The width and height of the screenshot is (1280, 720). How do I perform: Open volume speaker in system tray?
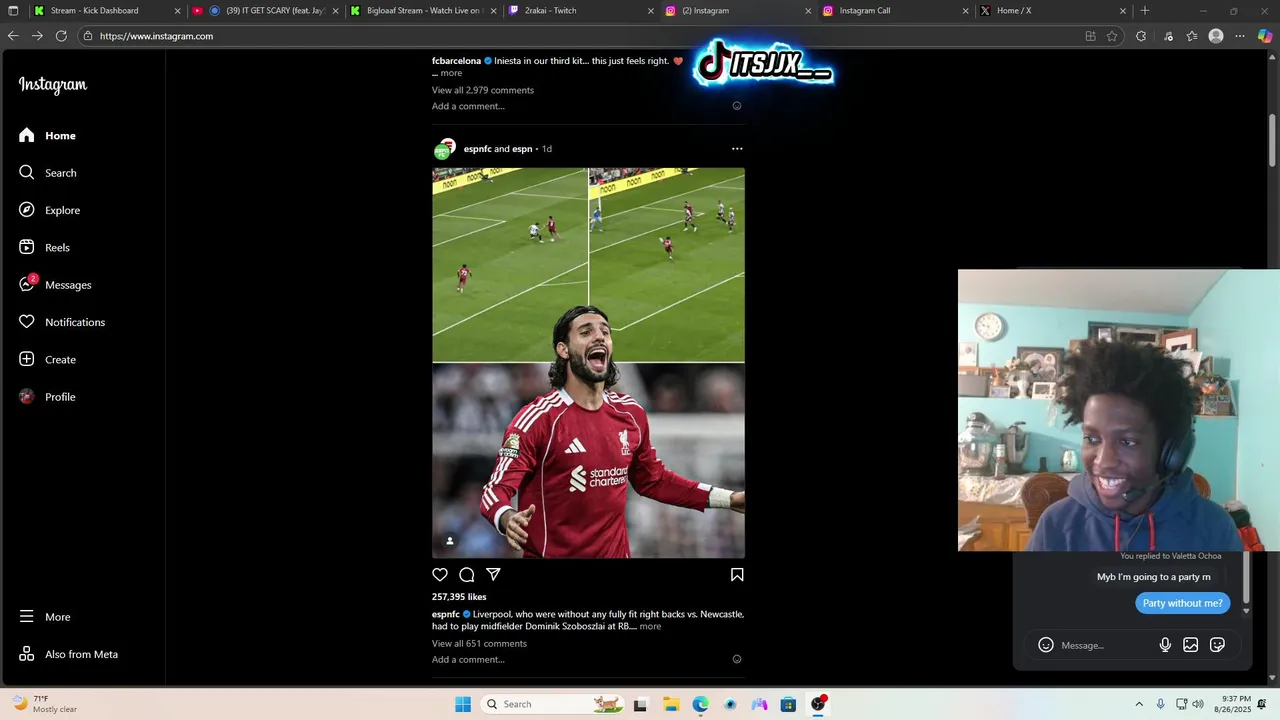tap(1198, 704)
